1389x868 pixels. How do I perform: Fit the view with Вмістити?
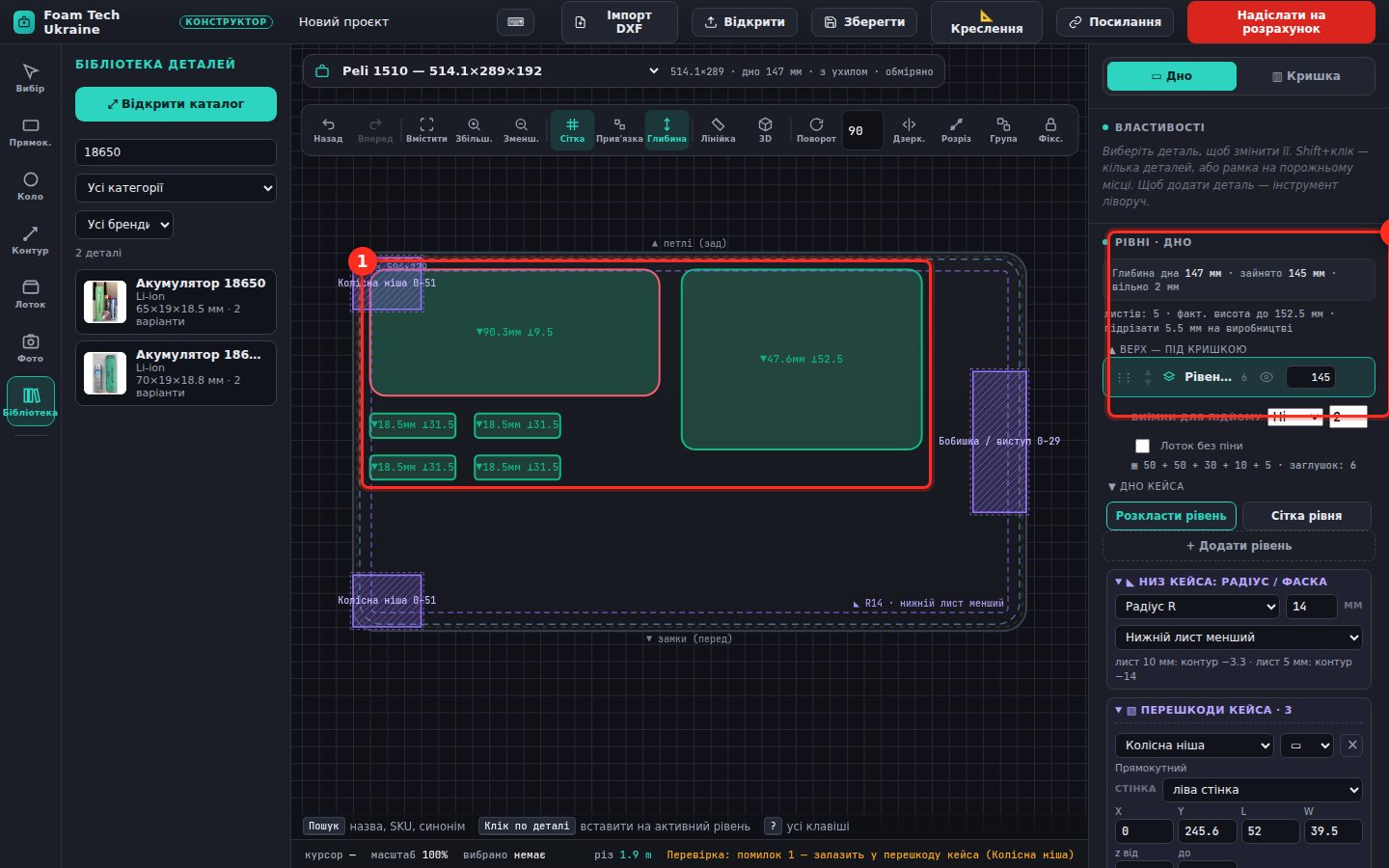pos(426,130)
